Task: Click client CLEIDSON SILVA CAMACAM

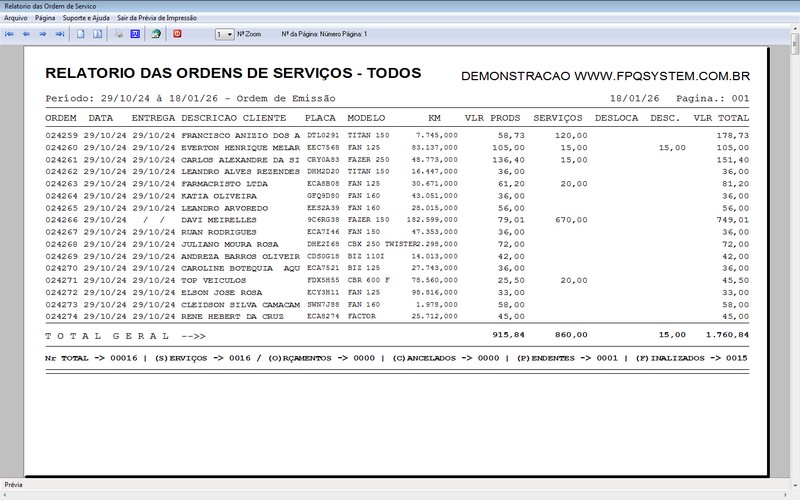Action: pyautogui.click(x=240, y=305)
